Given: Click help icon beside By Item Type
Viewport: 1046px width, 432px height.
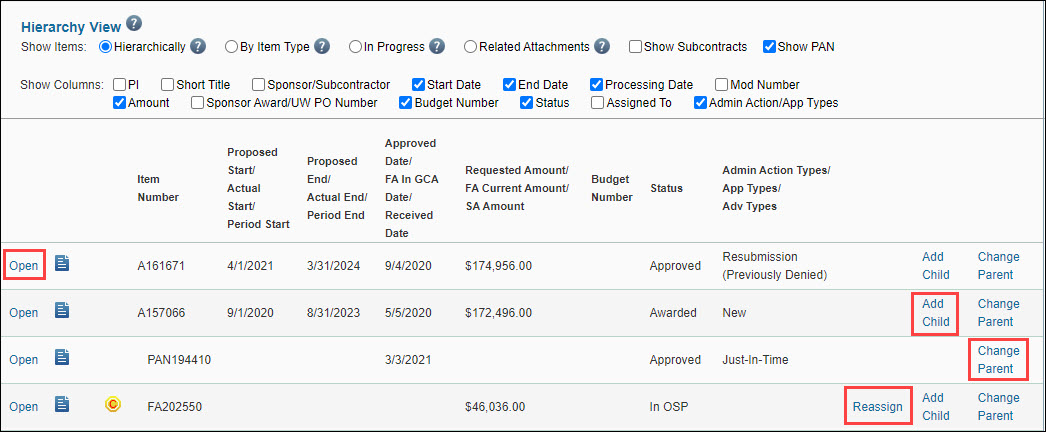Looking at the screenshot, I should pyautogui.click(x=322, y=46).
